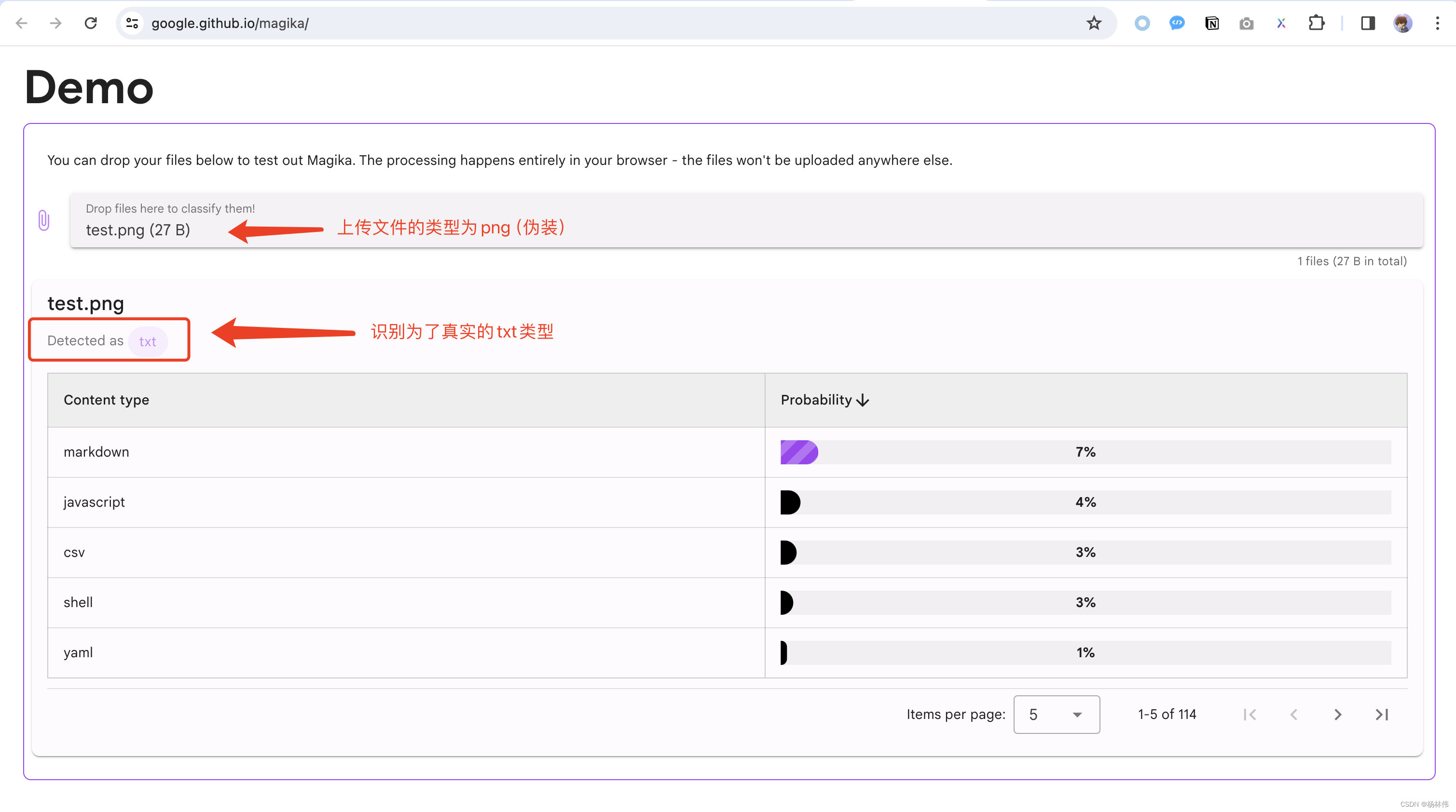Click the markdown 7% probability bar

[x=1085, y=452]
